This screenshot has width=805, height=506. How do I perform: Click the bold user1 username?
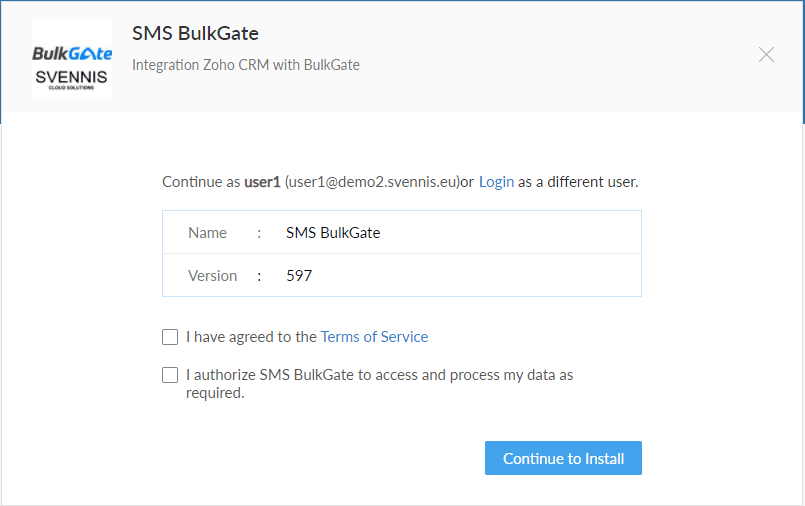click(x=262, y=182)
